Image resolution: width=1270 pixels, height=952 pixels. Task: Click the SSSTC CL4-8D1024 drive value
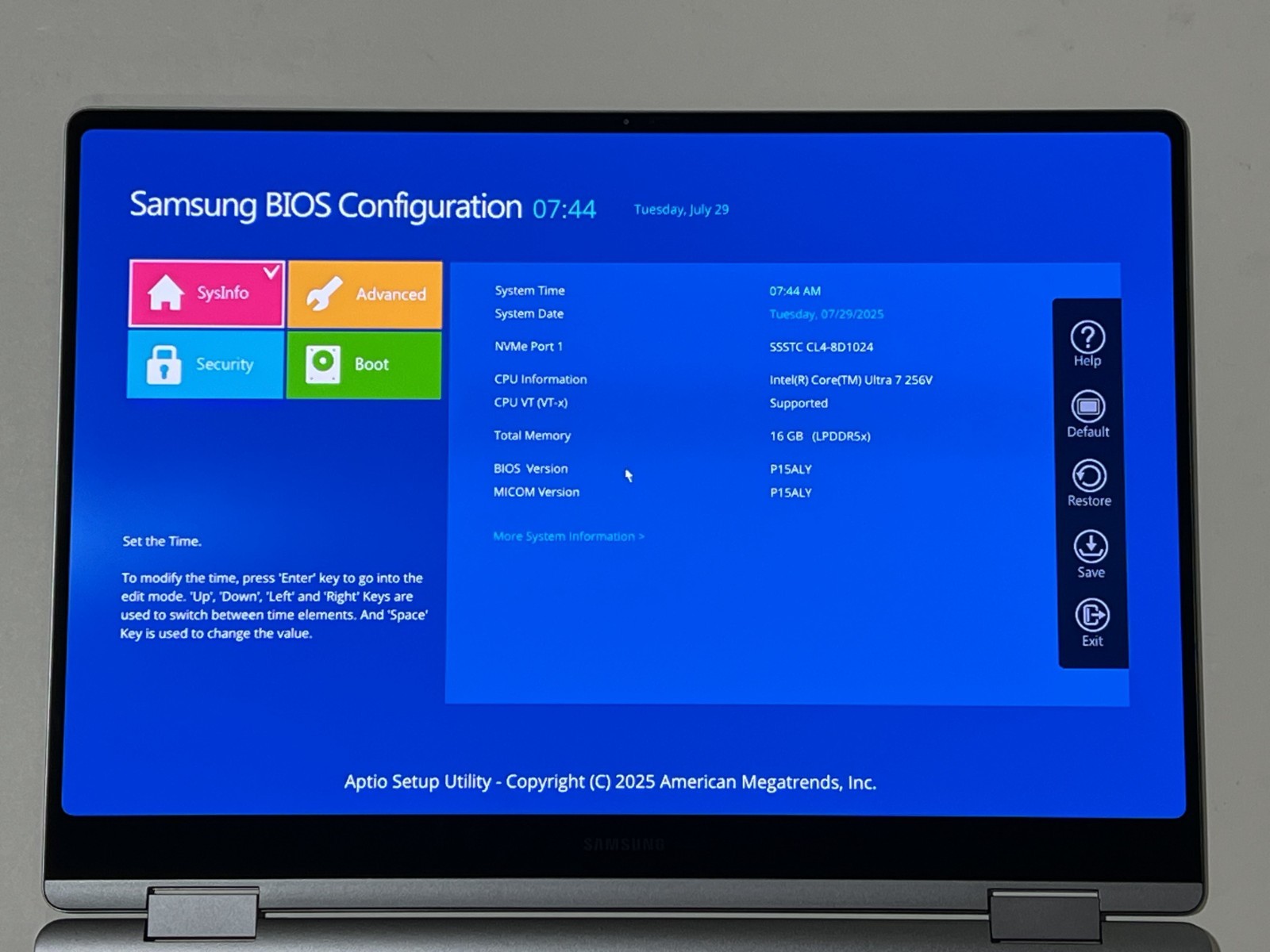click(821, 347)
